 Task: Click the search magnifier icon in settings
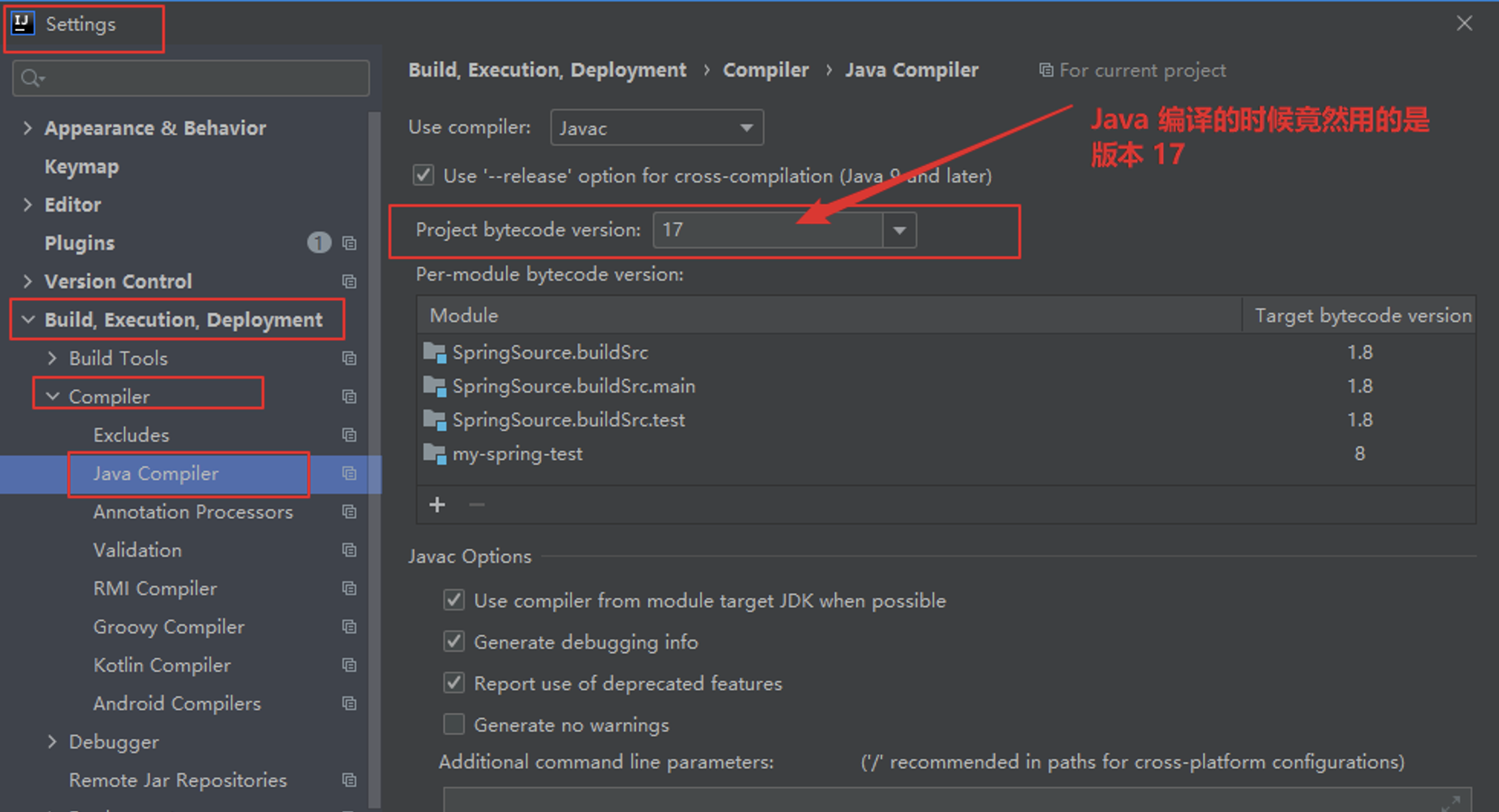32,78
